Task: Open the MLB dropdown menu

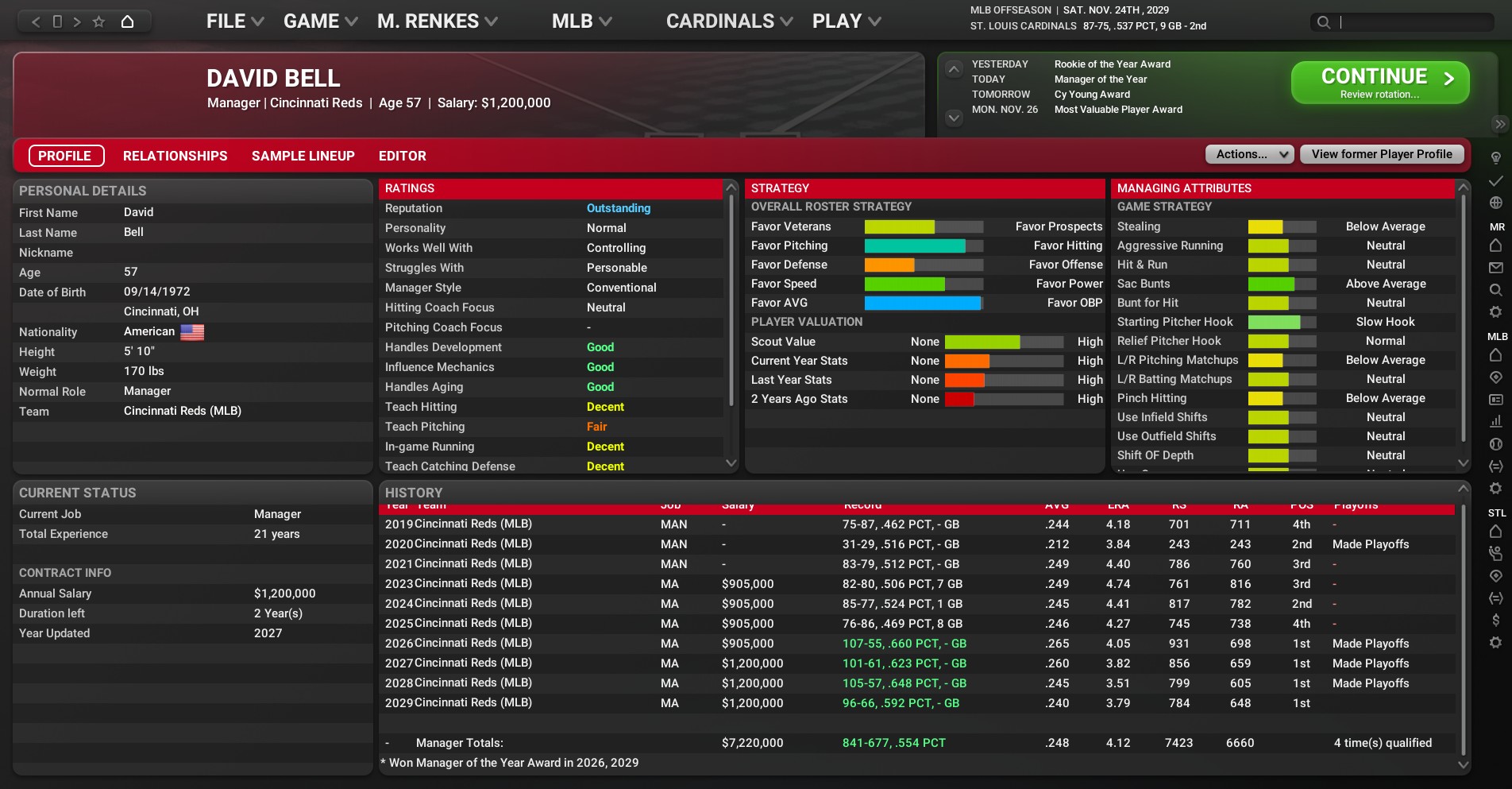Action: (x=581, y=21)
